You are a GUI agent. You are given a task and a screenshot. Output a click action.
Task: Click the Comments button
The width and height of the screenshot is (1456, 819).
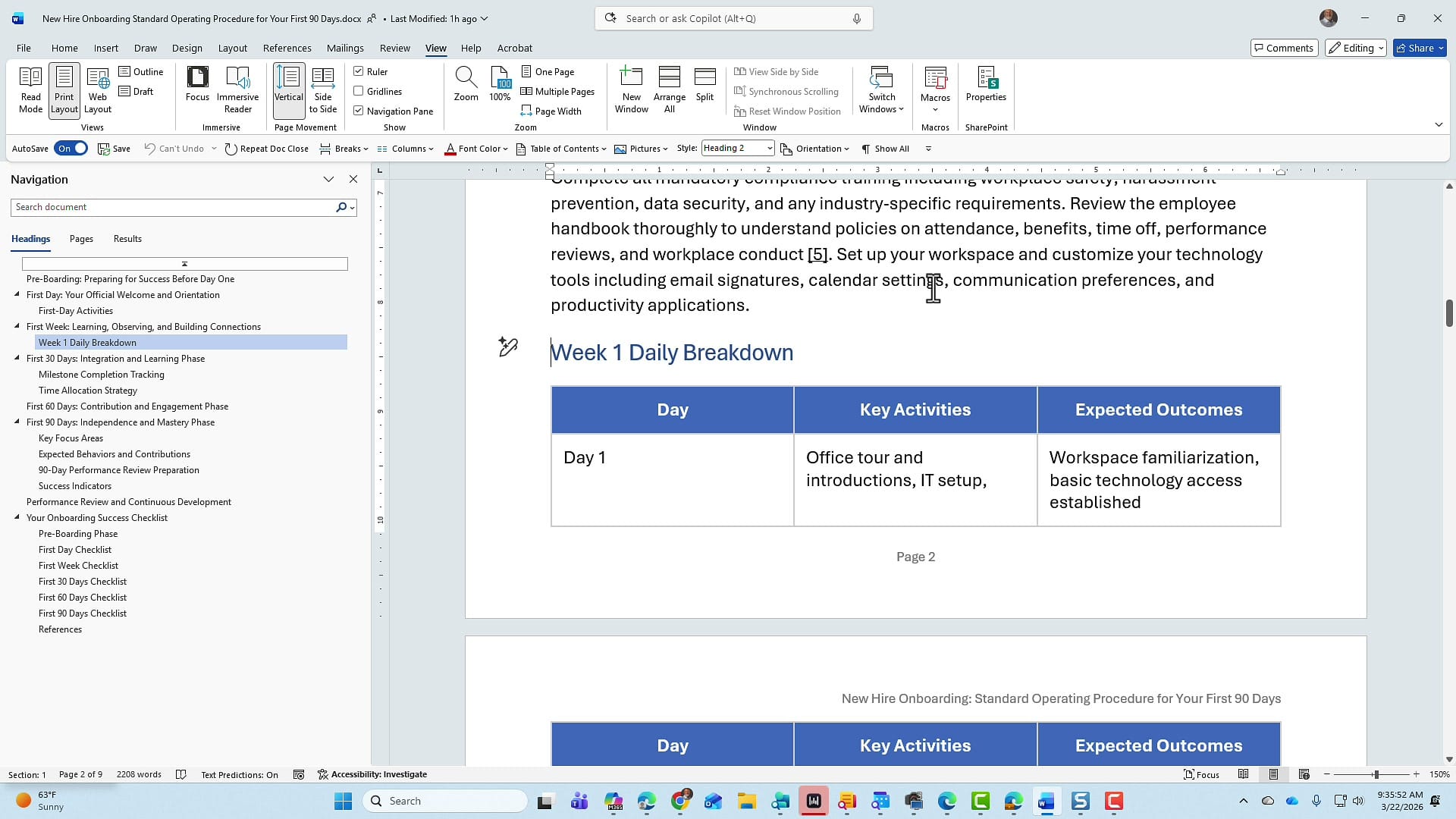(1283, 48)
